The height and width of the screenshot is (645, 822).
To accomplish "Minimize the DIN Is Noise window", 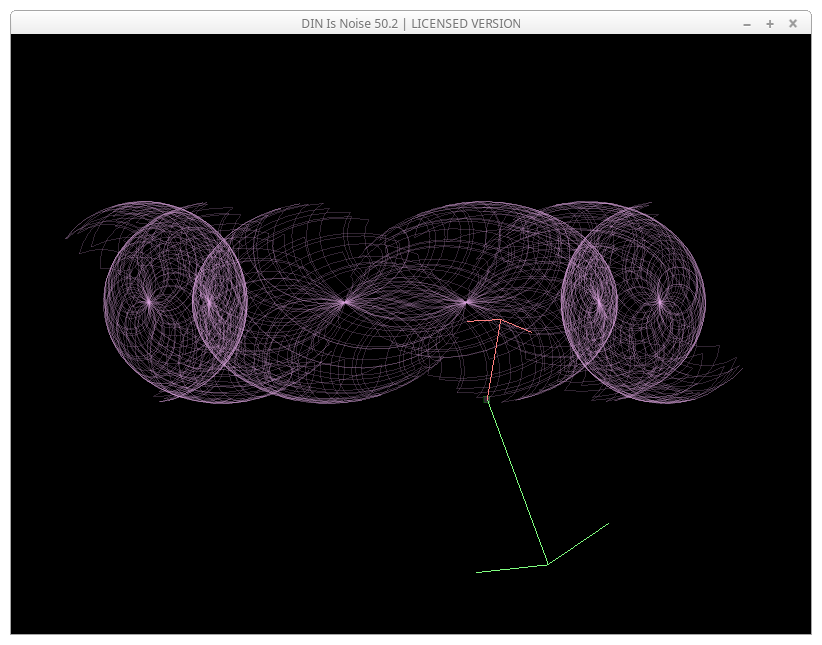I will [x=747, y=23].
